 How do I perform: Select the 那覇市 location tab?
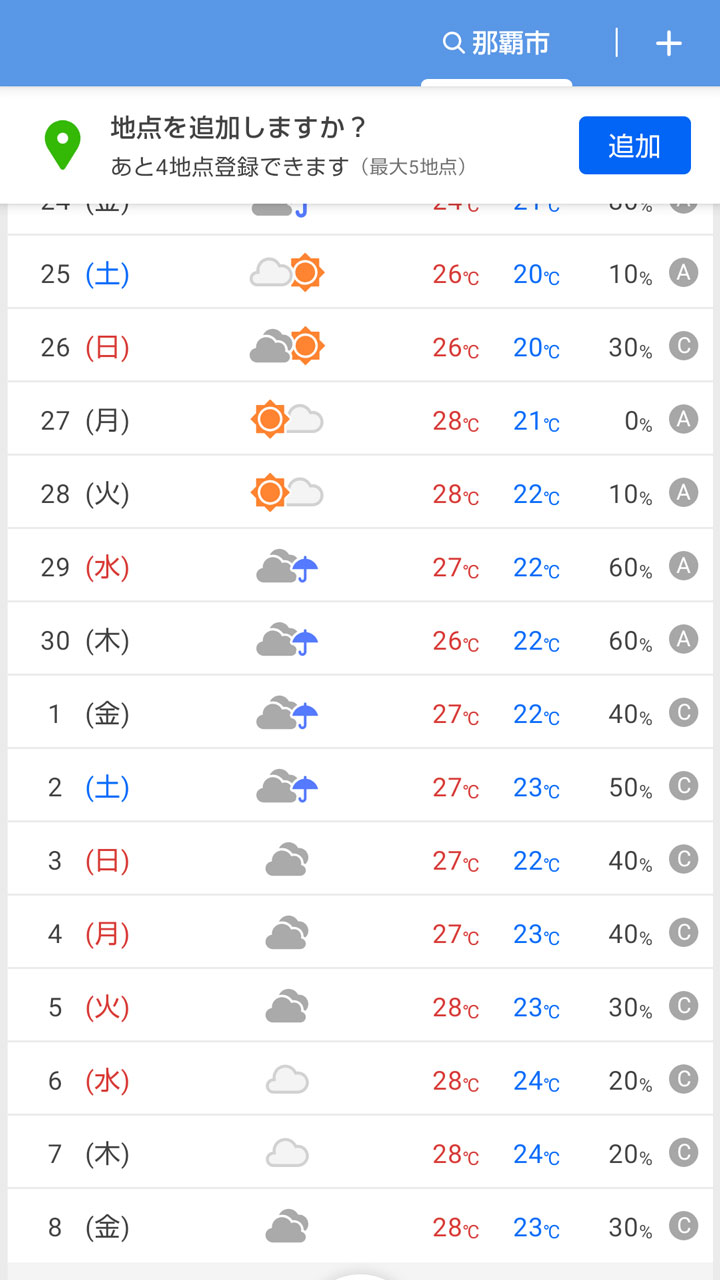(510, 43)
